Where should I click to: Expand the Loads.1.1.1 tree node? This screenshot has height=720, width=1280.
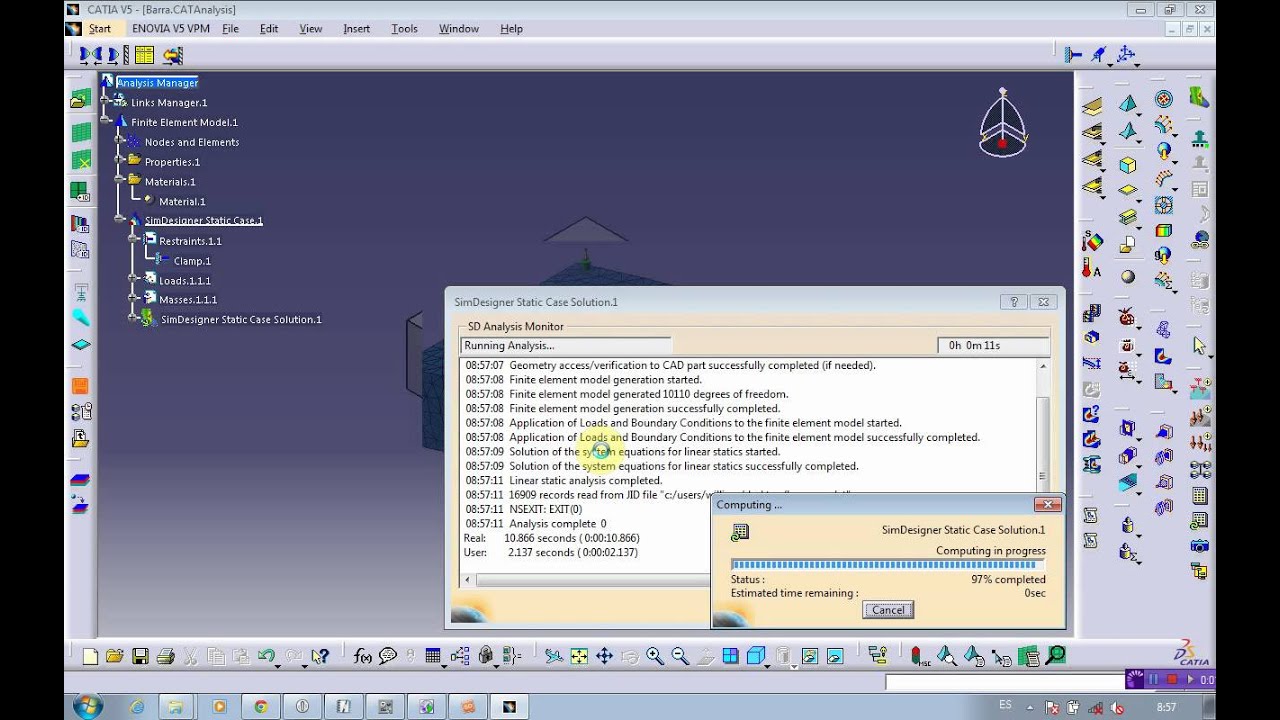coord(133,279)
